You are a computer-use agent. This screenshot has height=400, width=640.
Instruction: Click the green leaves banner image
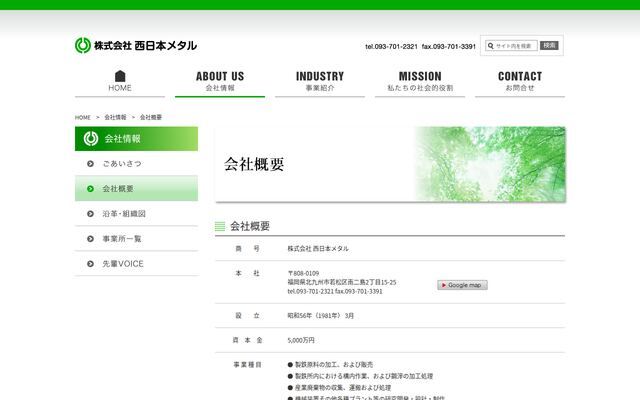tap(490, 164)
